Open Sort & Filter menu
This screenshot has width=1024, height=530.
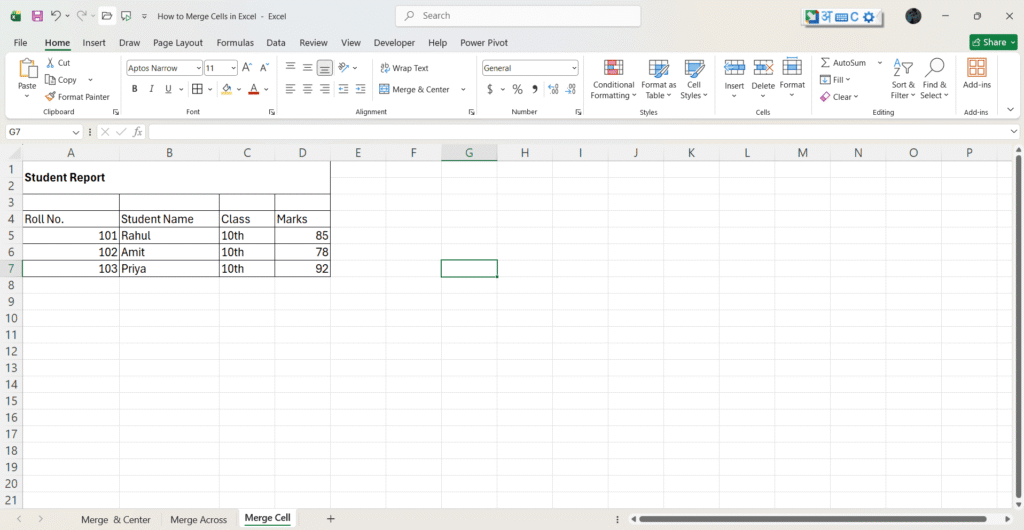pos(903,80)
